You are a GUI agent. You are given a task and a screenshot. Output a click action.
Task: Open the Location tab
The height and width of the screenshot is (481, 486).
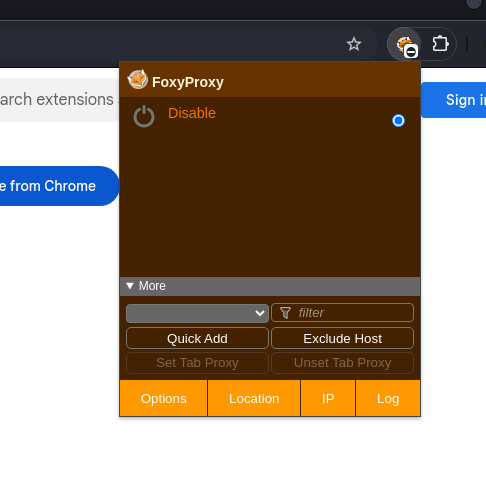pyautogui.click(x=254, y=398)
